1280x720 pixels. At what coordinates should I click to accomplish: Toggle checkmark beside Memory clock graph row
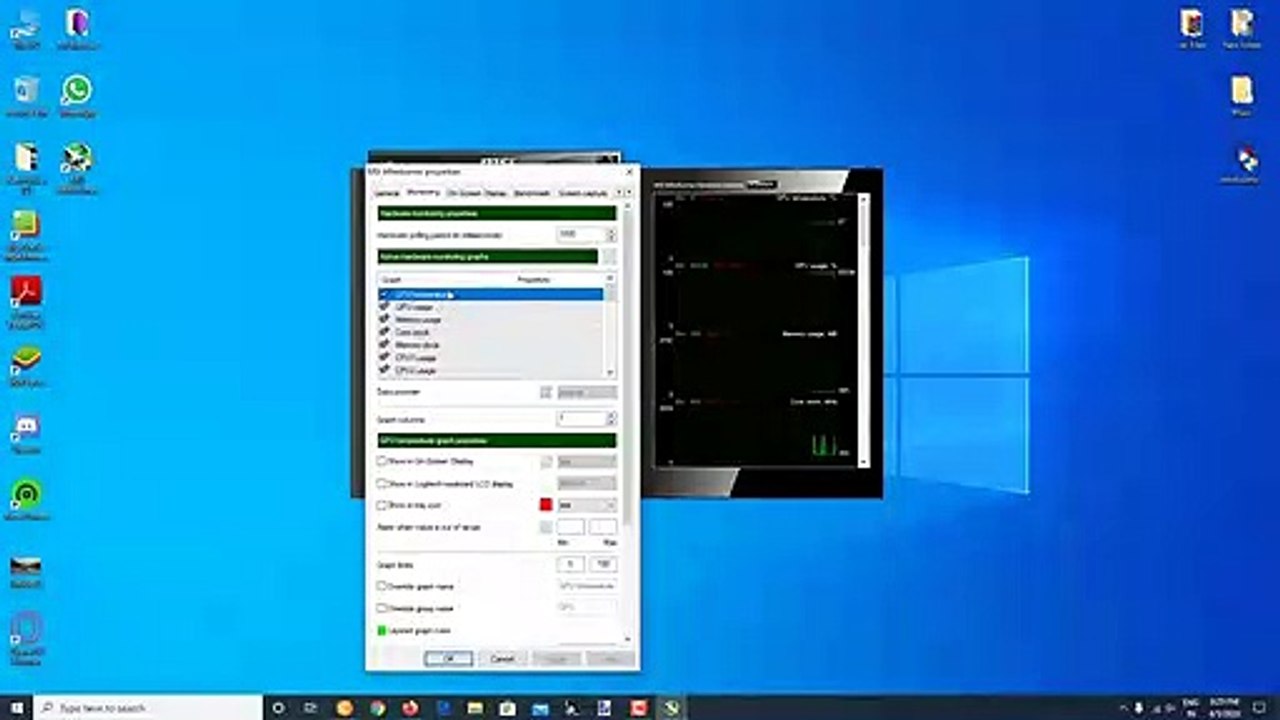click(x=385, y=344)
